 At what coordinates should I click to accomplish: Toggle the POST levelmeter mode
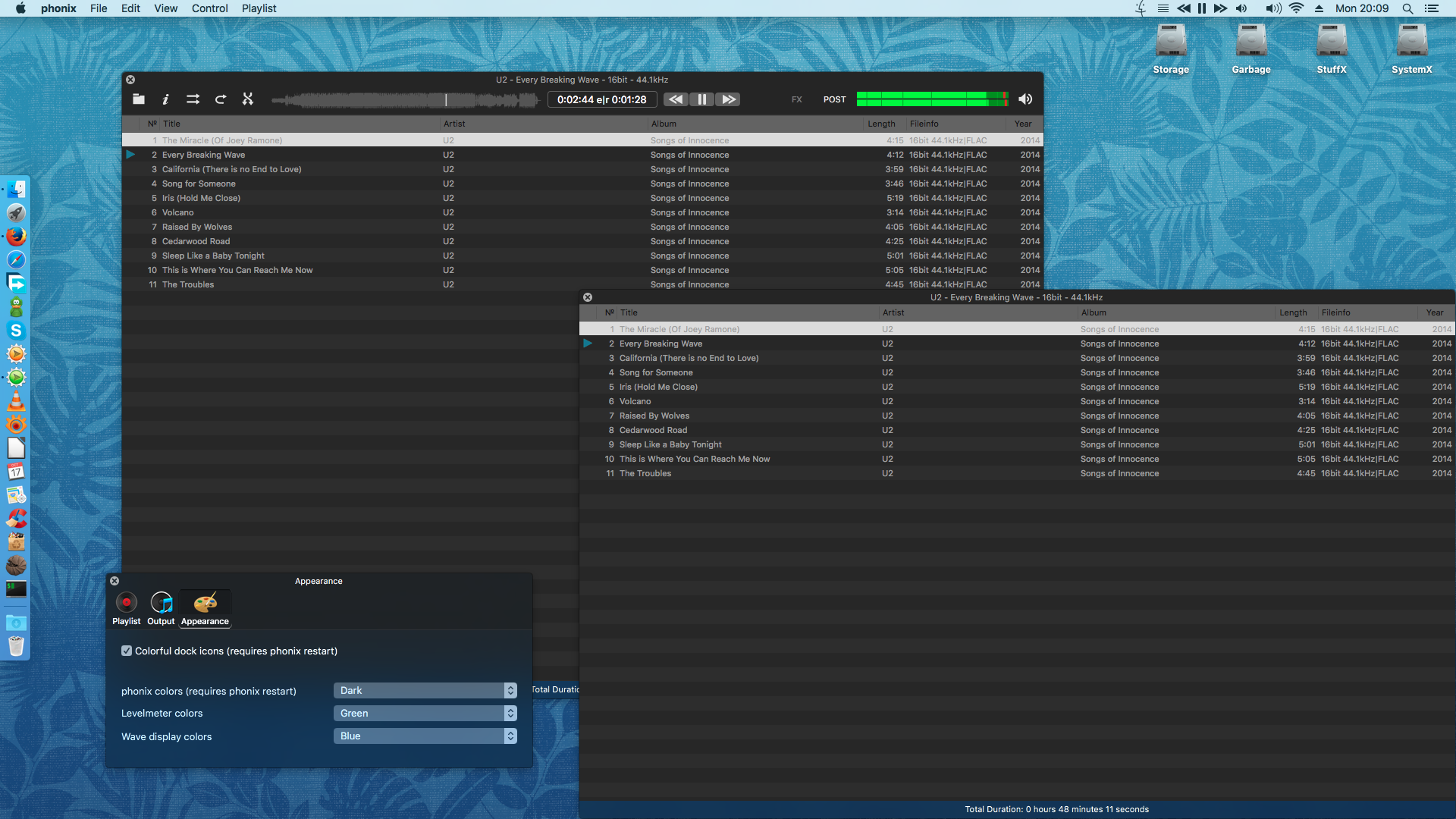click(834, 99)
